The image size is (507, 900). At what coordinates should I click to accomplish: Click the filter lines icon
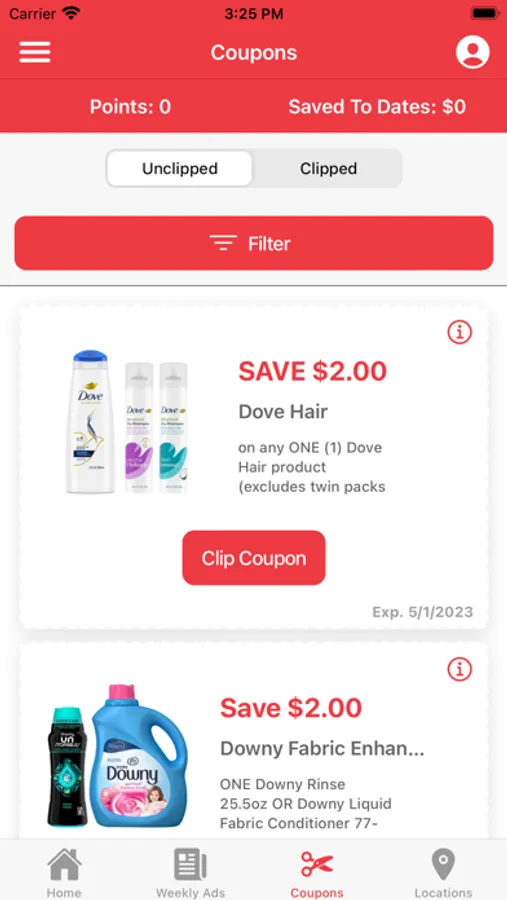pos(223,243)
